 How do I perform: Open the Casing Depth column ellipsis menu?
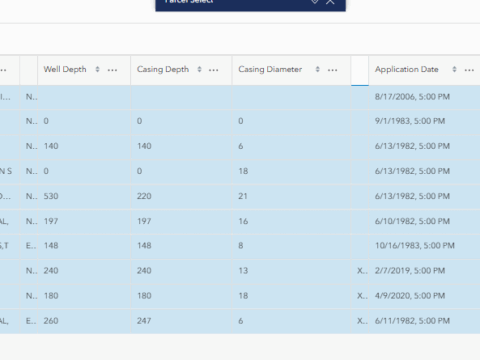(x=214, y=70)
